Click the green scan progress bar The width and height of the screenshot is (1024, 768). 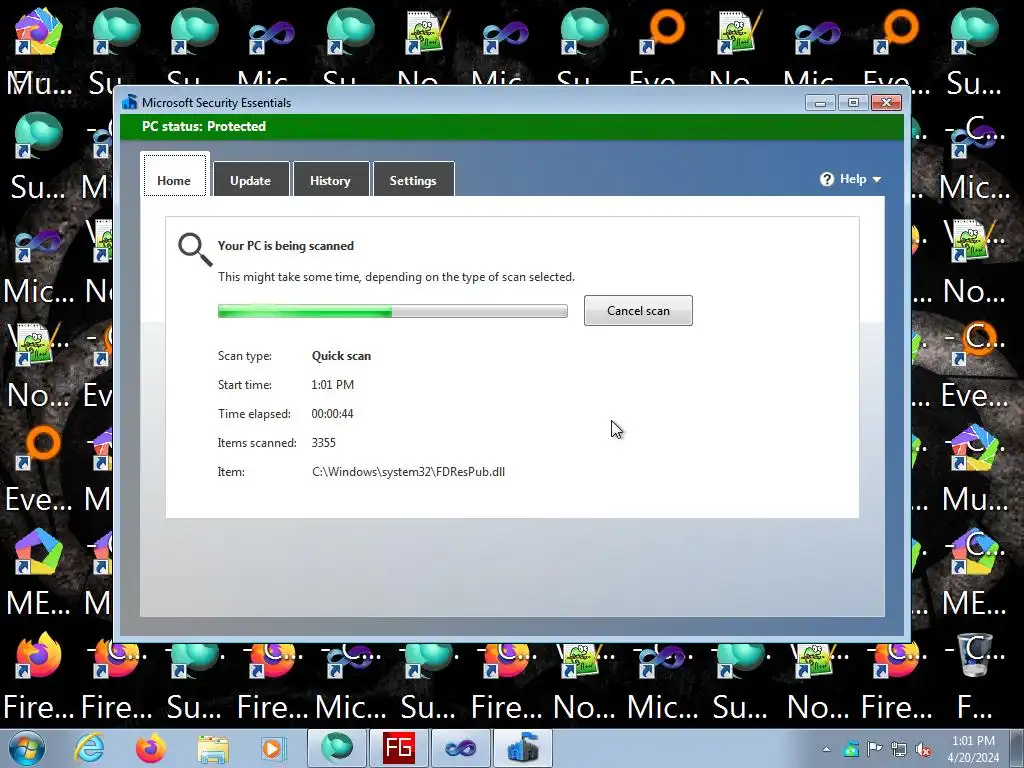click(392, 312)
